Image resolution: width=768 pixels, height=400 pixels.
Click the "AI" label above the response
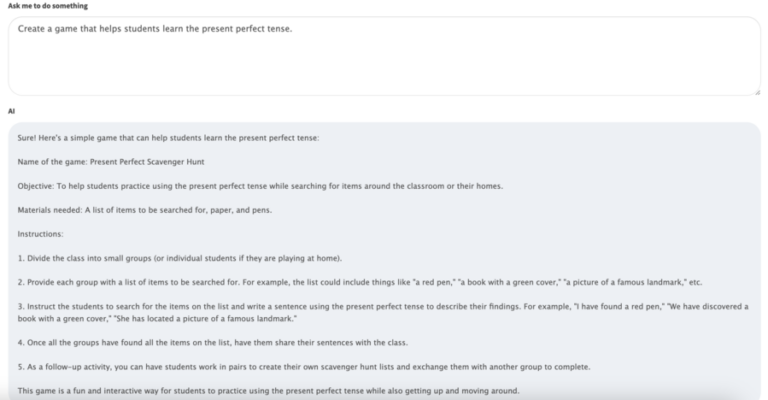[x=11, y=112]
